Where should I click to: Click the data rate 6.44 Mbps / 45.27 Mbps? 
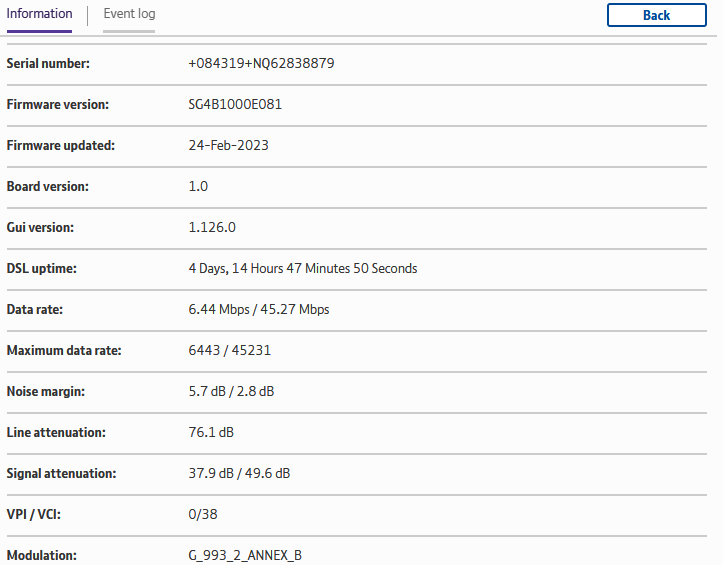click(x=258, y=309)
